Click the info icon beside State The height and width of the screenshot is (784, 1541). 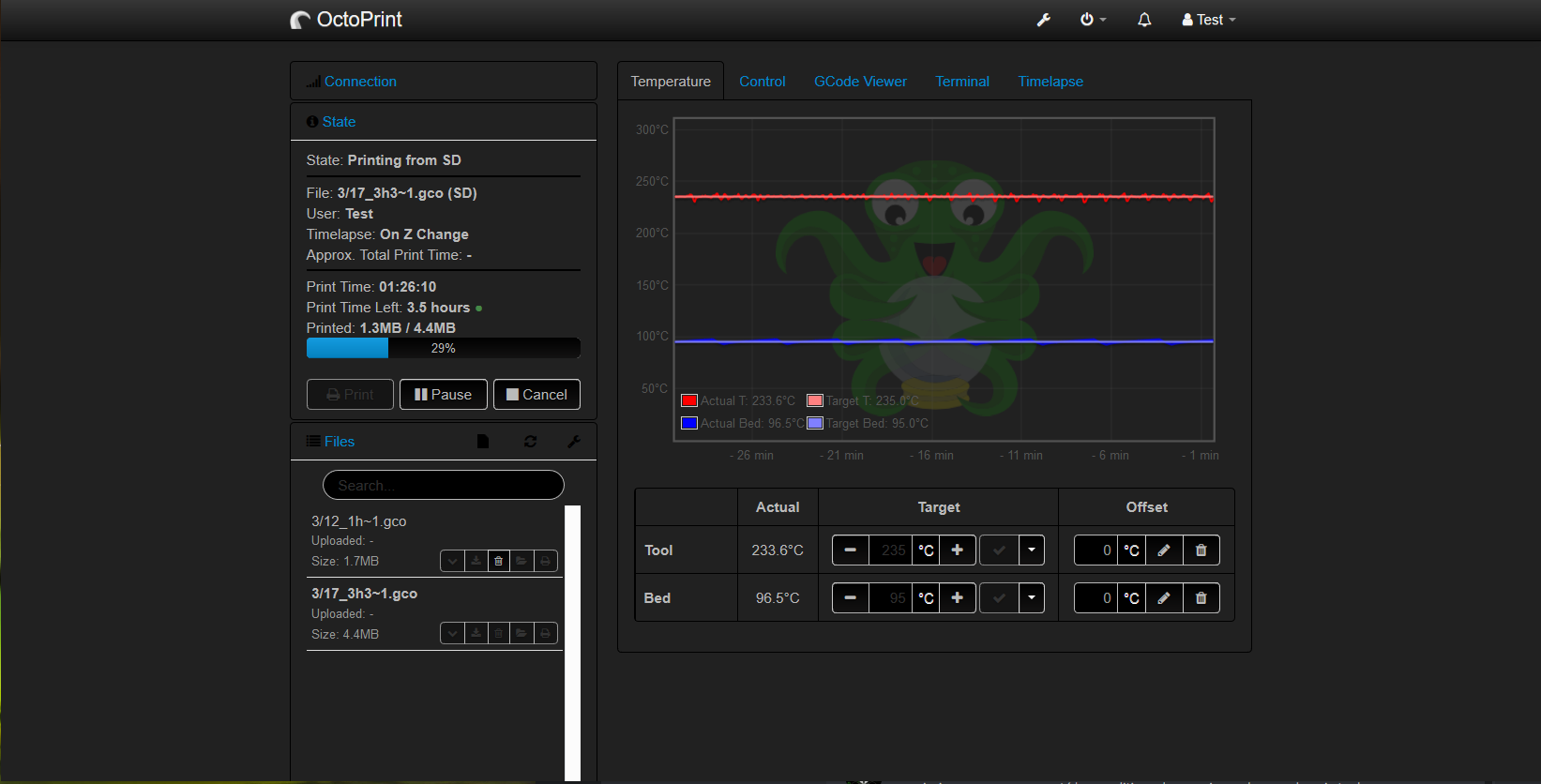(x=312, y=122)
